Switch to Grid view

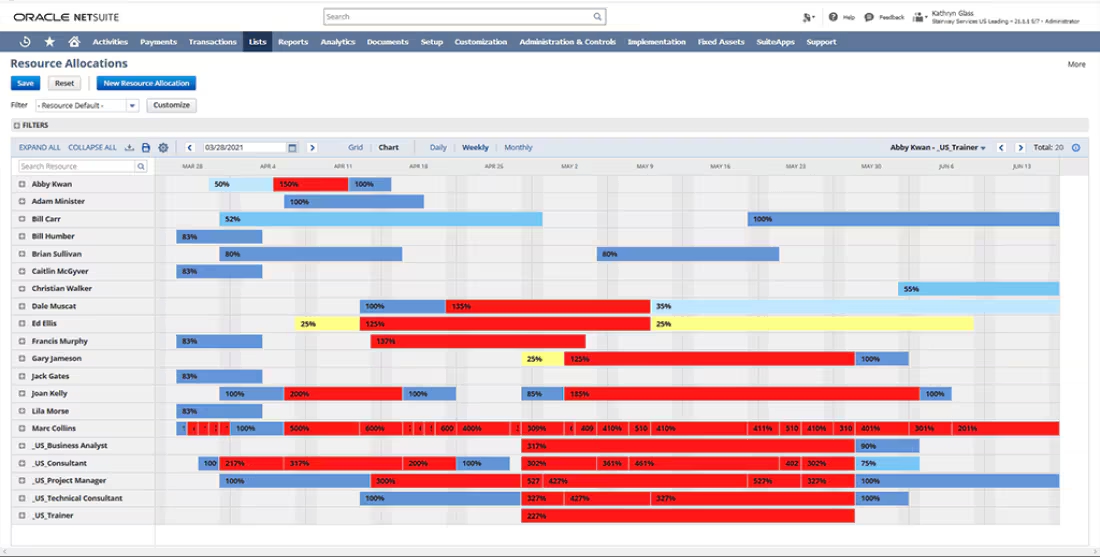356,147
